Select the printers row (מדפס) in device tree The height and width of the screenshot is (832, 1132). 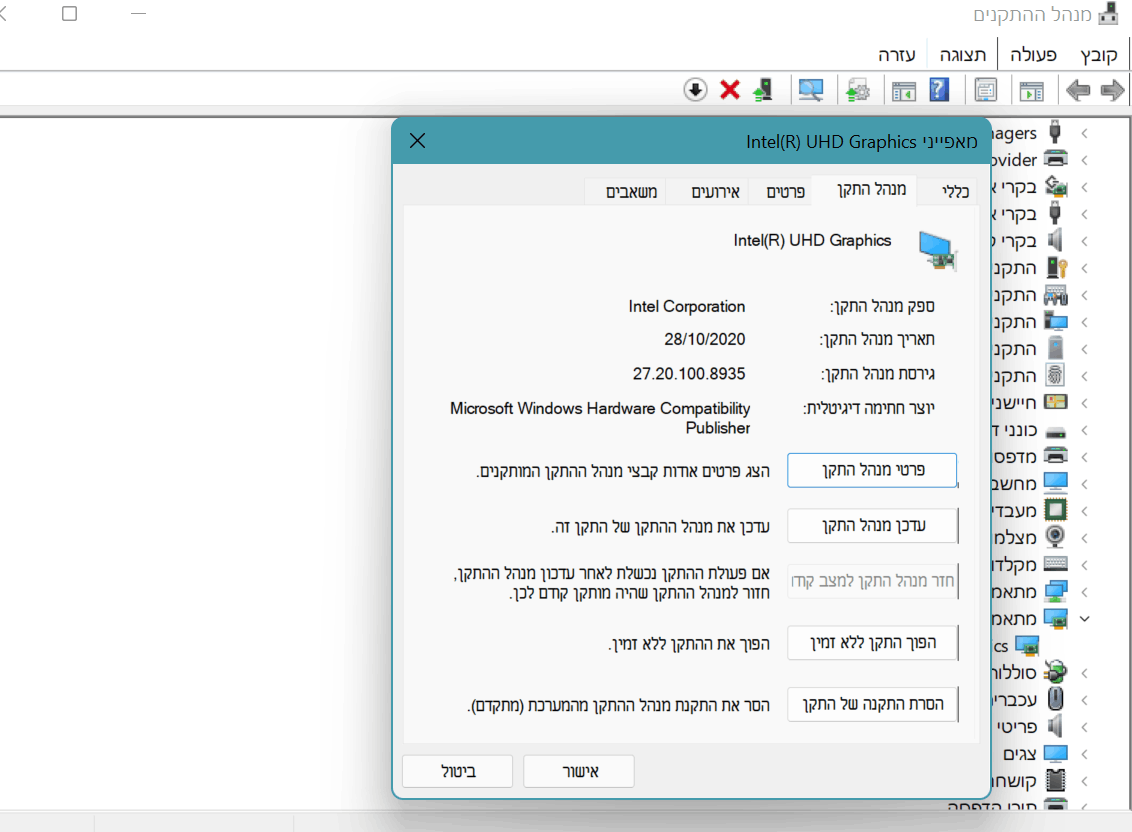[1031, 457]
